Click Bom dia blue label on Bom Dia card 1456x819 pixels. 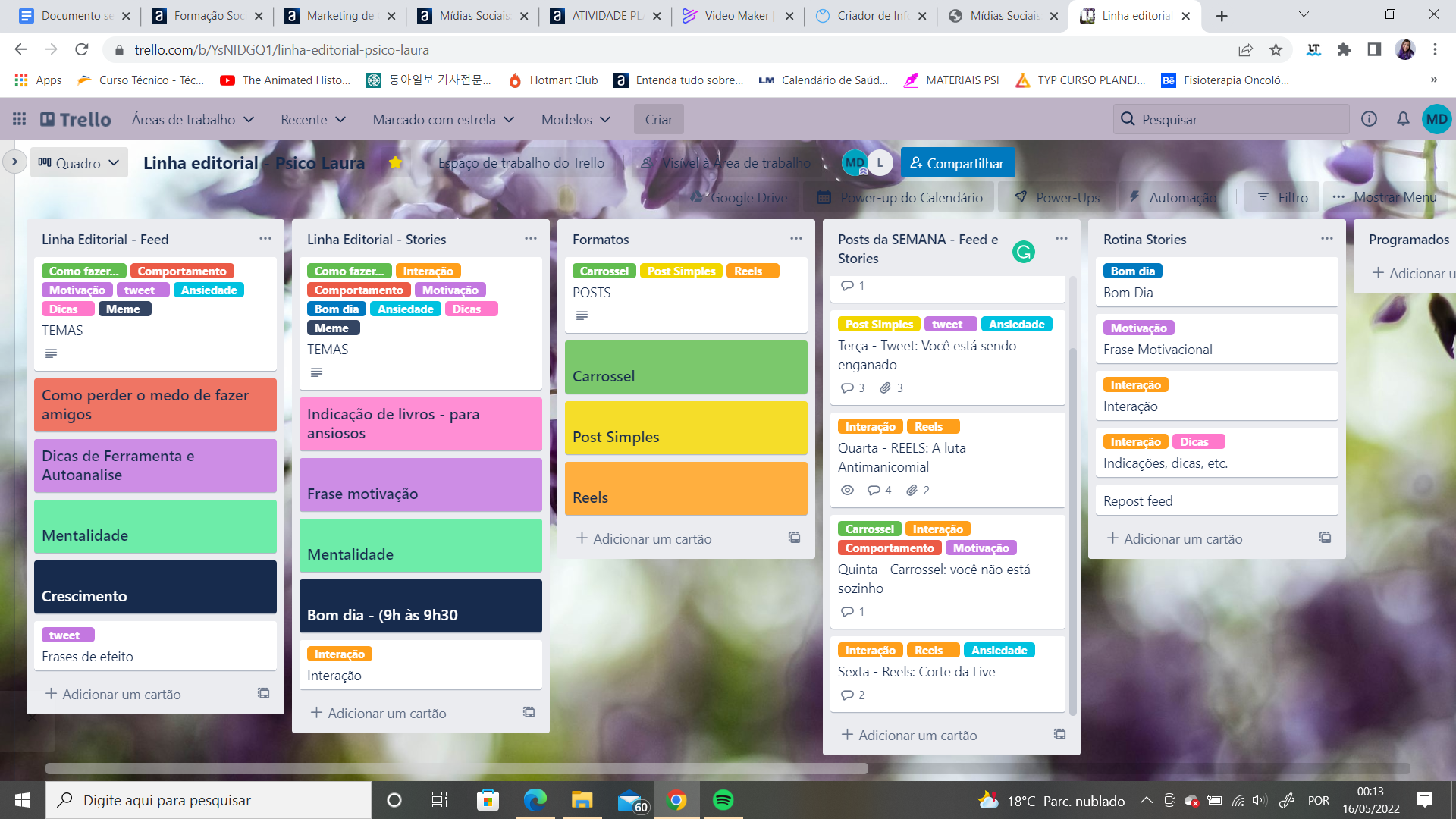click(1132, 271)
